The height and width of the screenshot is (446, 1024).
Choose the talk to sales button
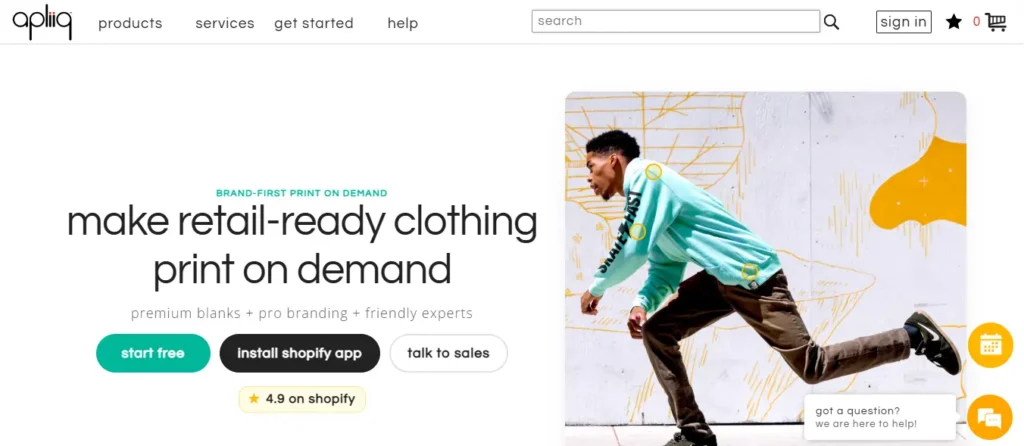[x=449, y=353]
